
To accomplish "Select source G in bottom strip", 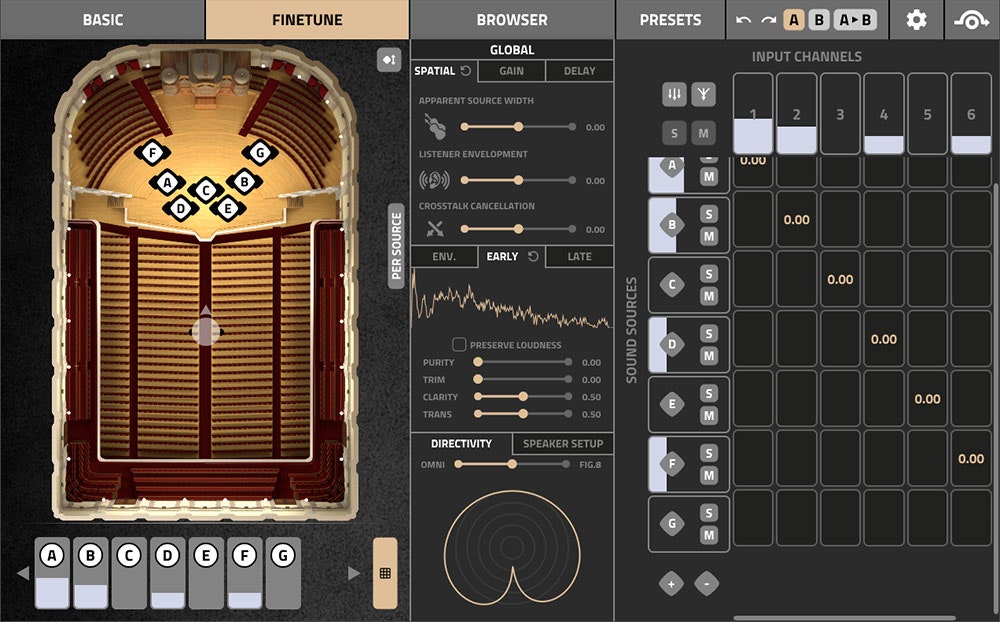I will coord(283,573).
